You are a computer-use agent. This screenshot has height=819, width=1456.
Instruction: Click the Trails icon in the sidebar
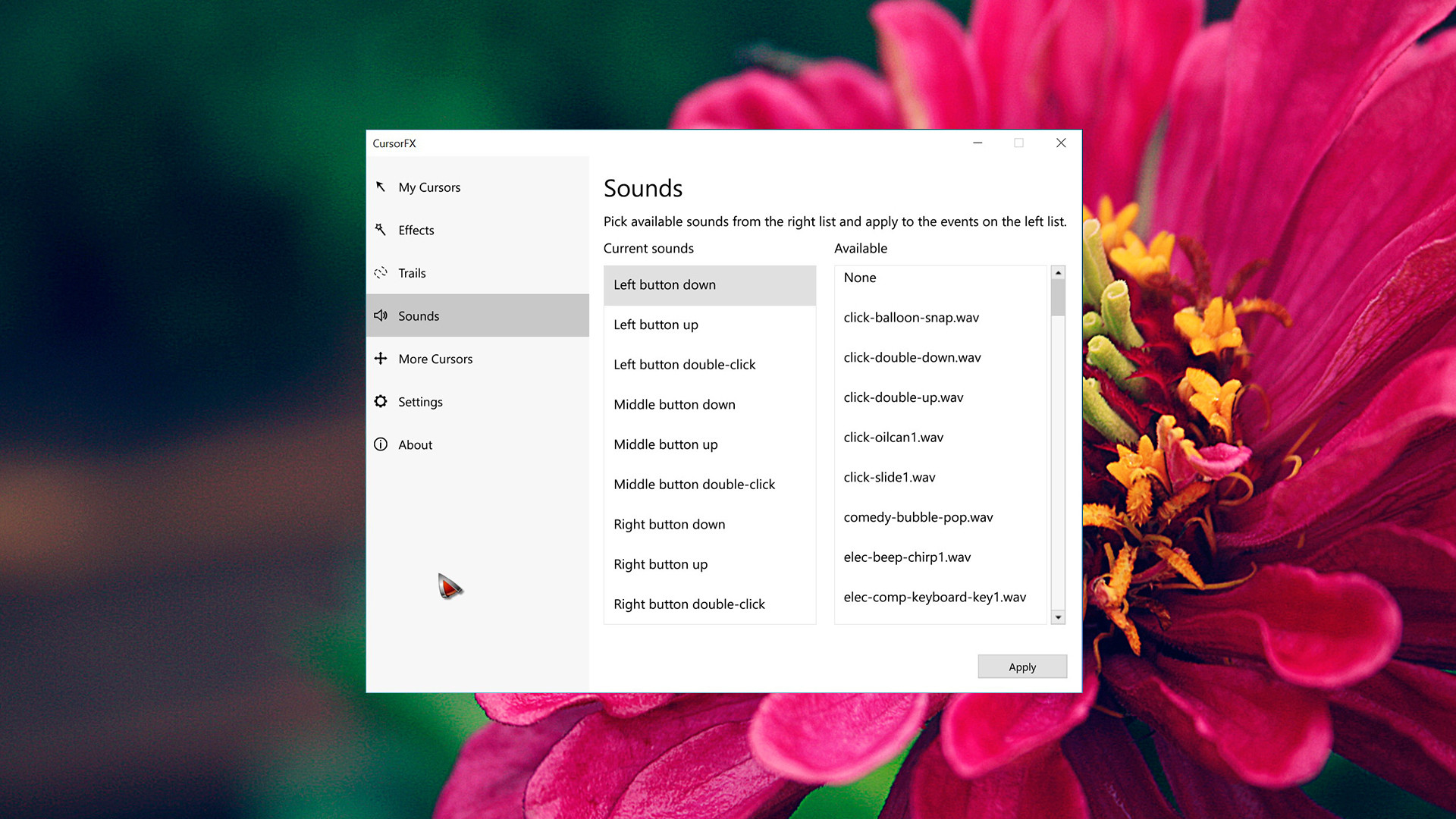pyautogui.click(x=381, y=273)
